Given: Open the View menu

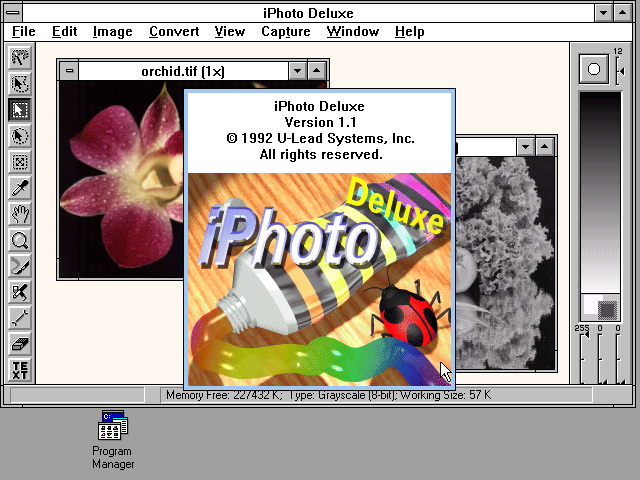Looking at the screenshot, I should [x=230, y=31].
